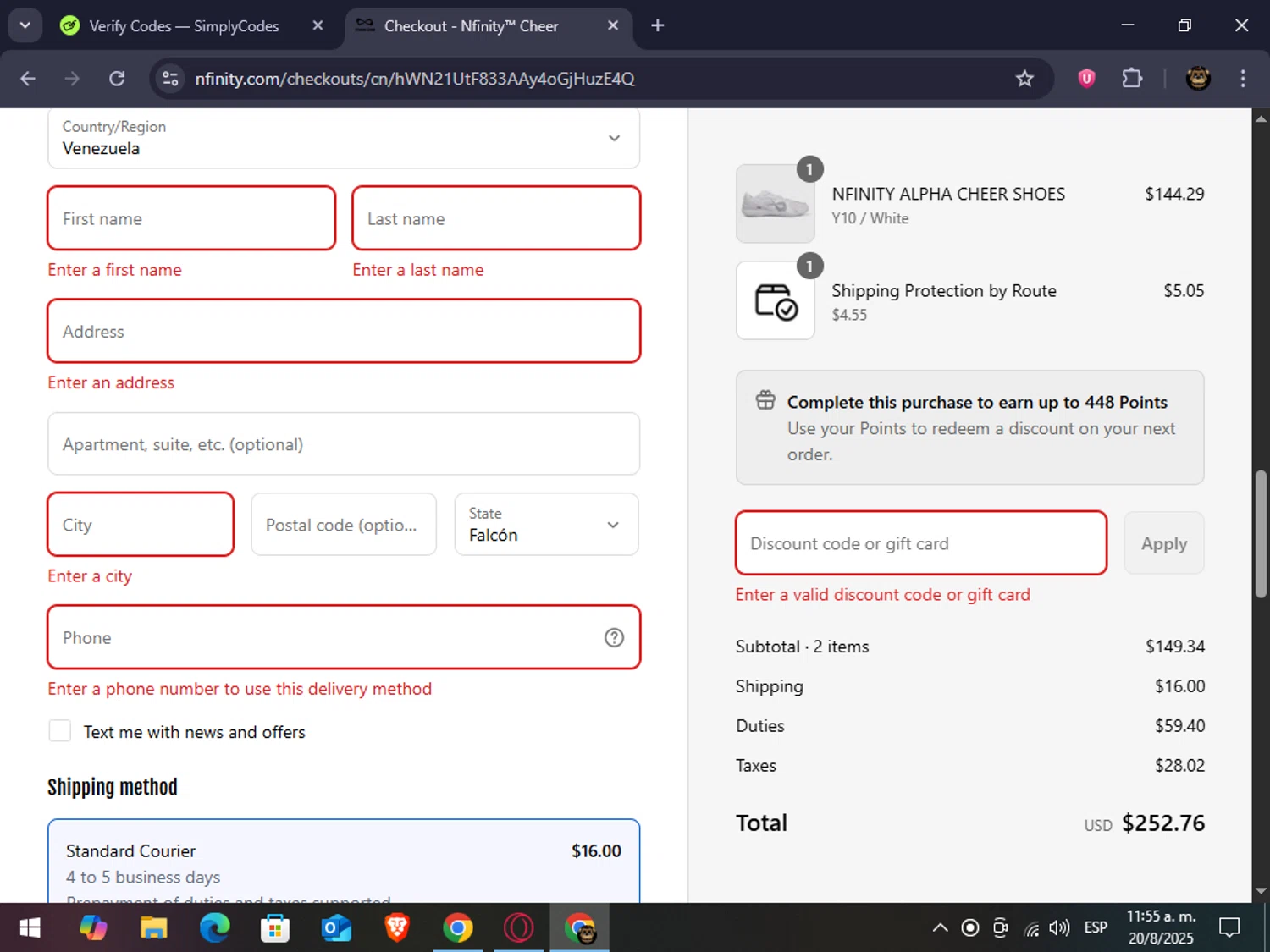
Task: Select the Standard Courier shipping method
Action: (344, 861)
